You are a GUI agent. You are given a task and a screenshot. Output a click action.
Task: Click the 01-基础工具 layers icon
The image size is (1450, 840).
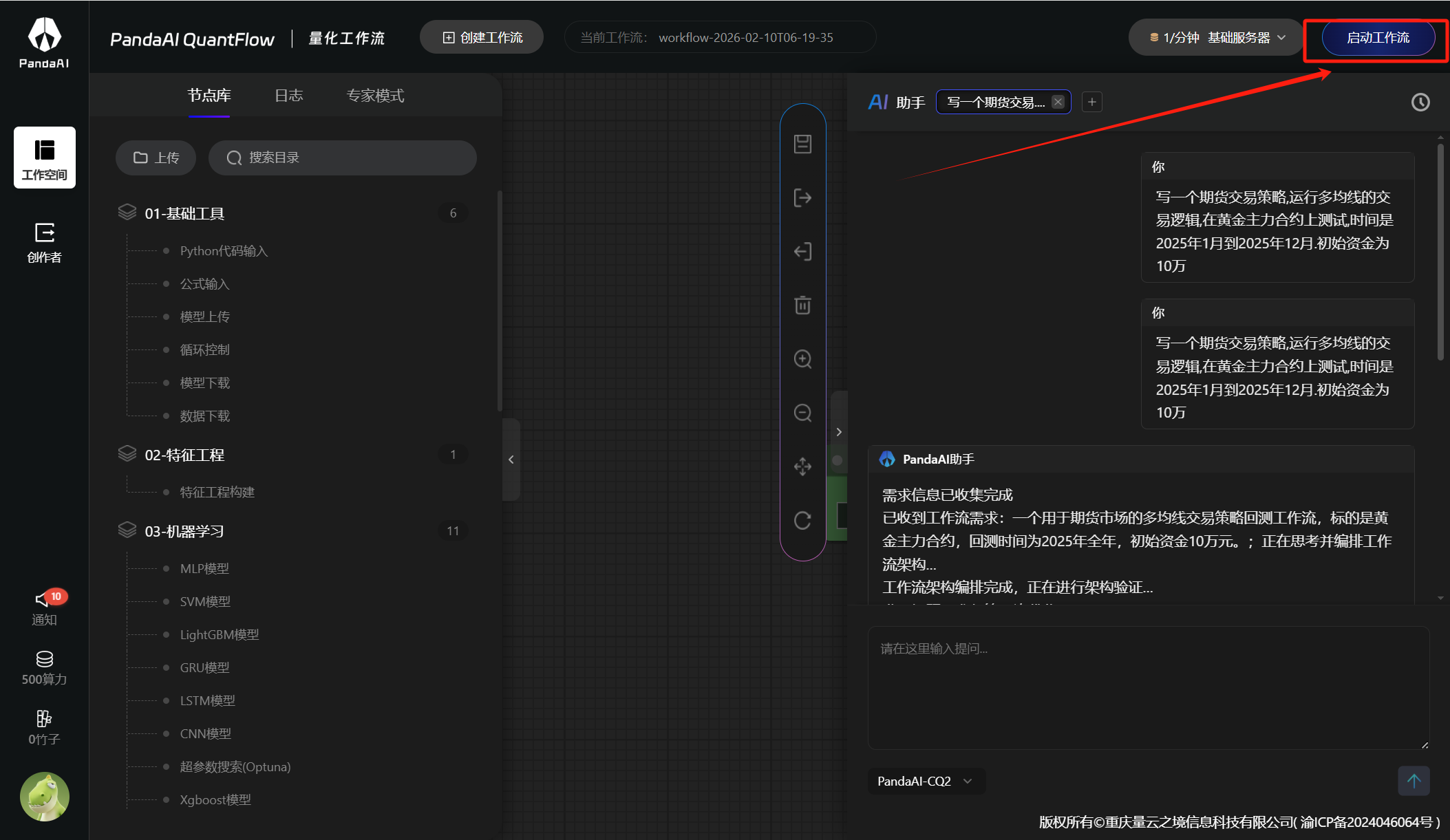(x=127, y=213)
